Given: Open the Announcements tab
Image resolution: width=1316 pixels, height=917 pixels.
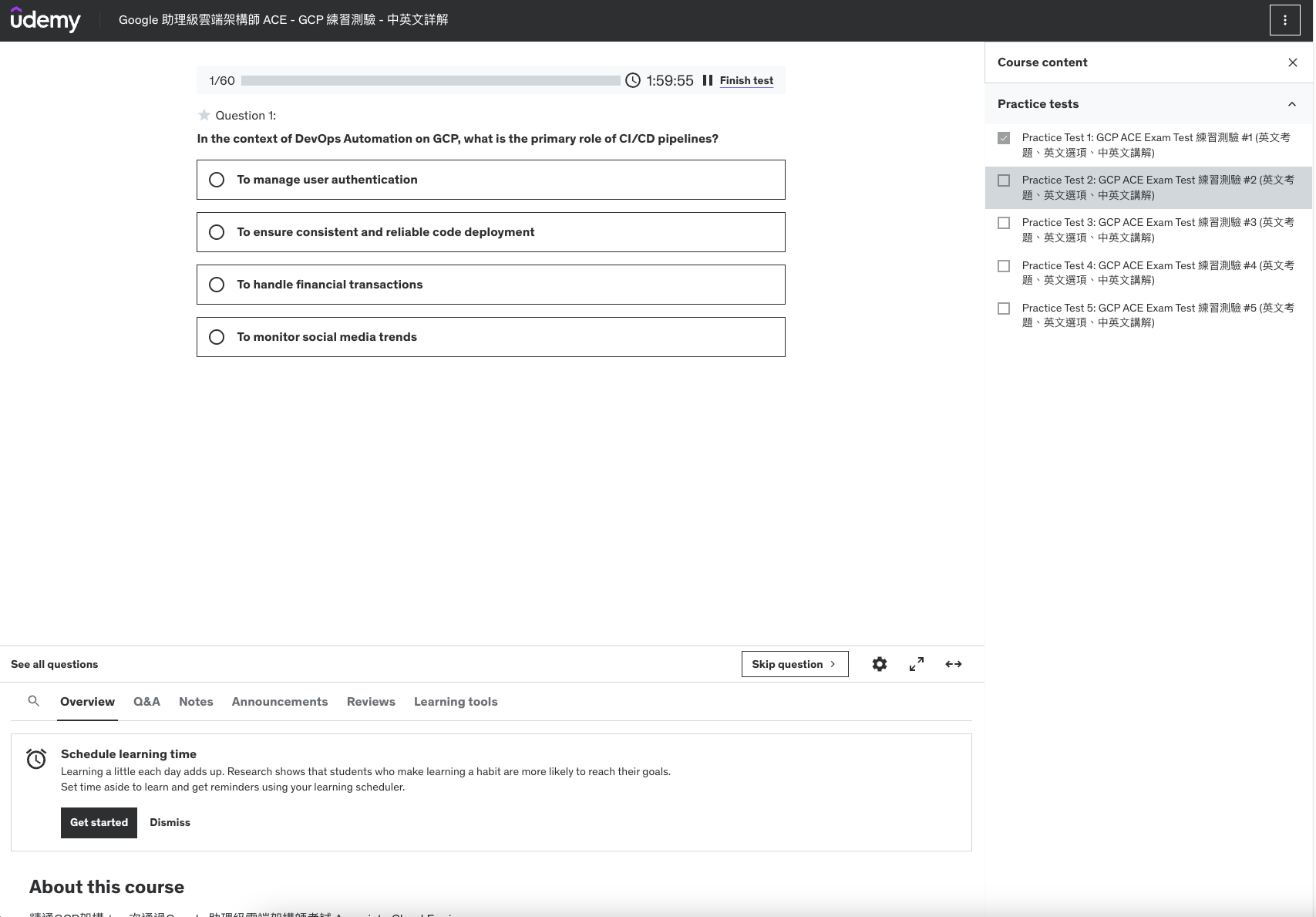Looking at the screenshot, I should coord(280,702).
